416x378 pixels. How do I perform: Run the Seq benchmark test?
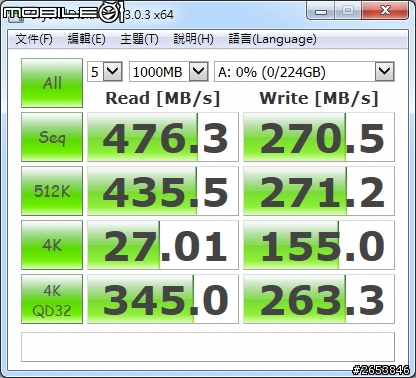pyautogui.click(x=52, y=137)
